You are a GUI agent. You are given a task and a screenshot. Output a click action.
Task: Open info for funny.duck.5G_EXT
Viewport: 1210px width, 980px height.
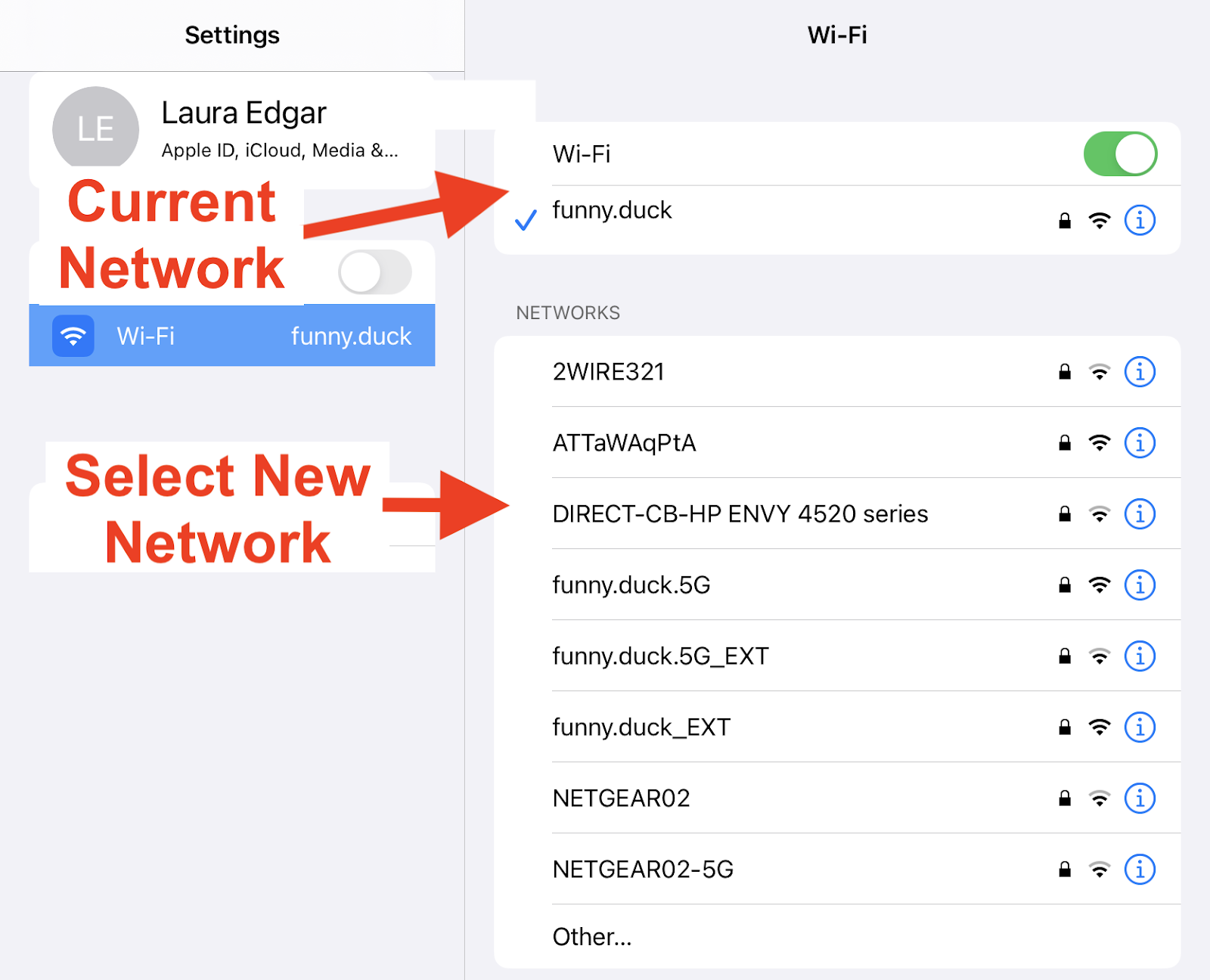coord(1140,656)
